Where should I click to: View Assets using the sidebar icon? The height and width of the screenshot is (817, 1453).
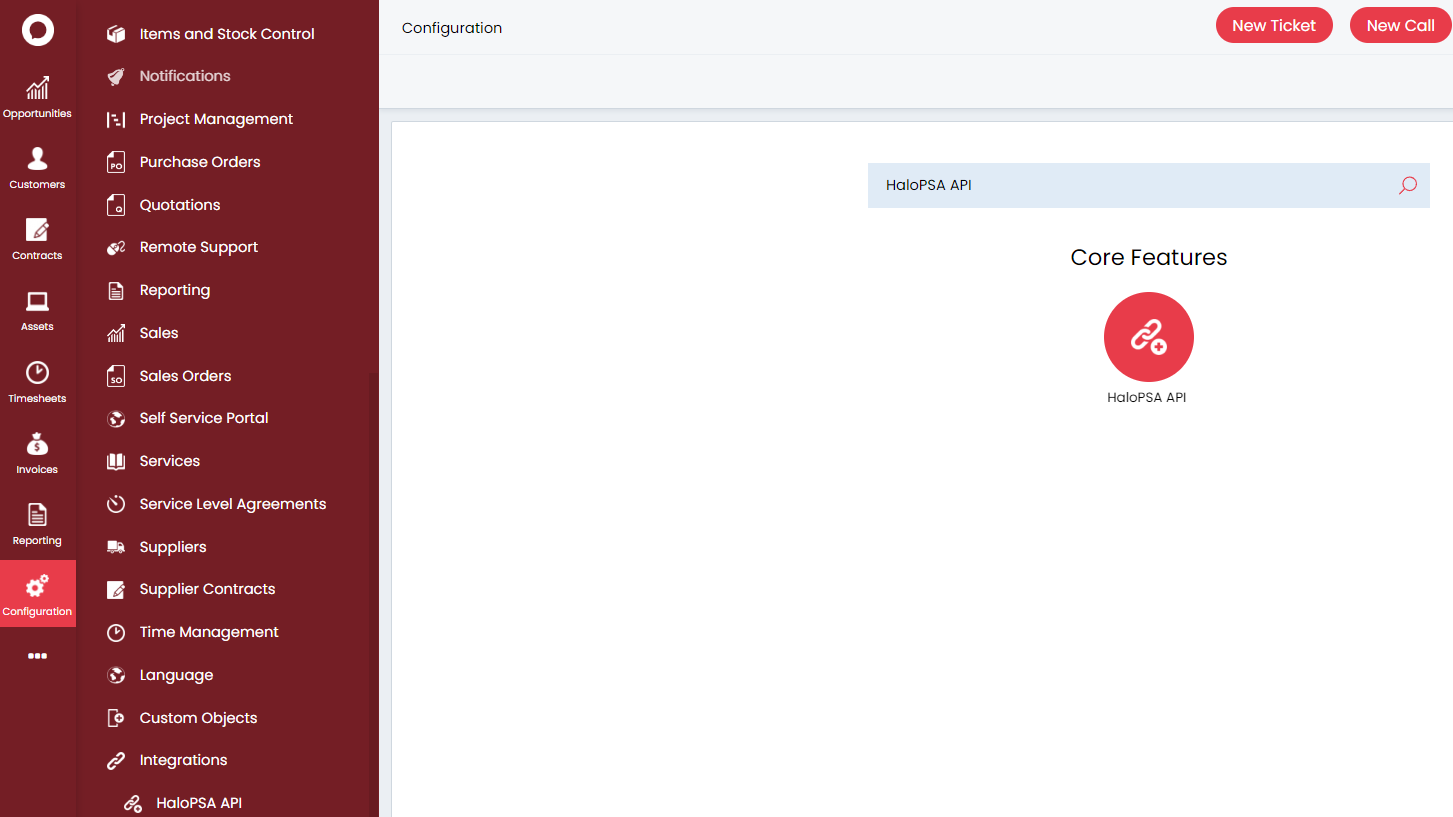(x=37, y=308)
